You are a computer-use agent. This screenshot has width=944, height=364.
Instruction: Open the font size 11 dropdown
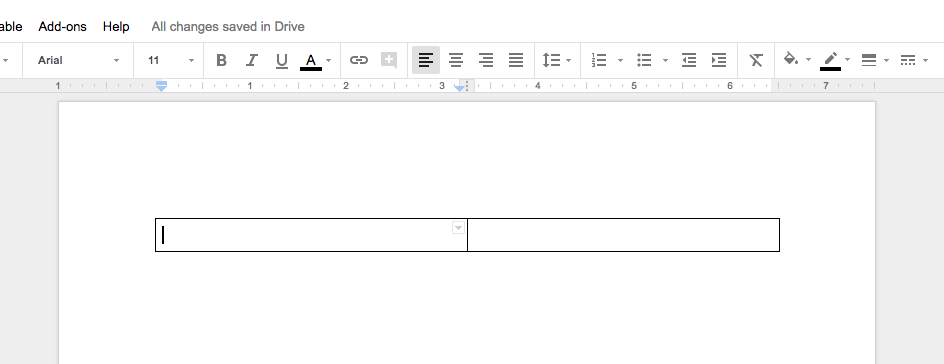tap(171, 60)
